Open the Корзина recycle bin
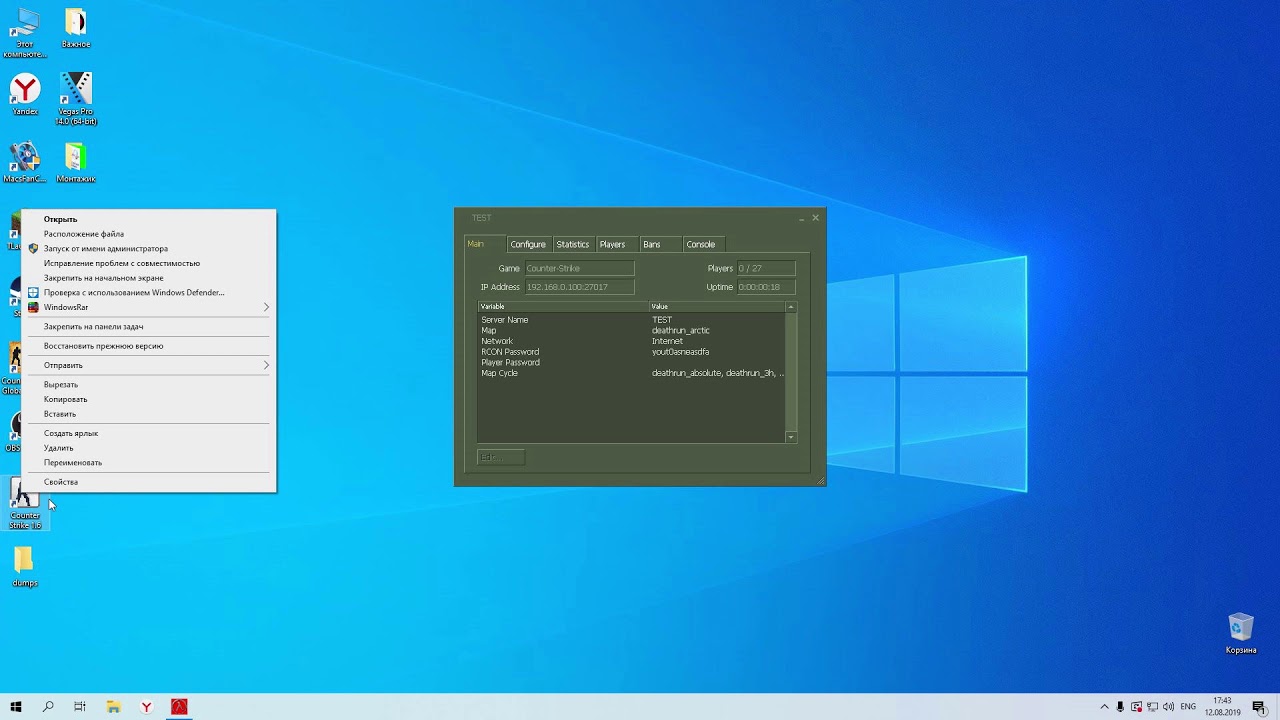 (1241, 632)
